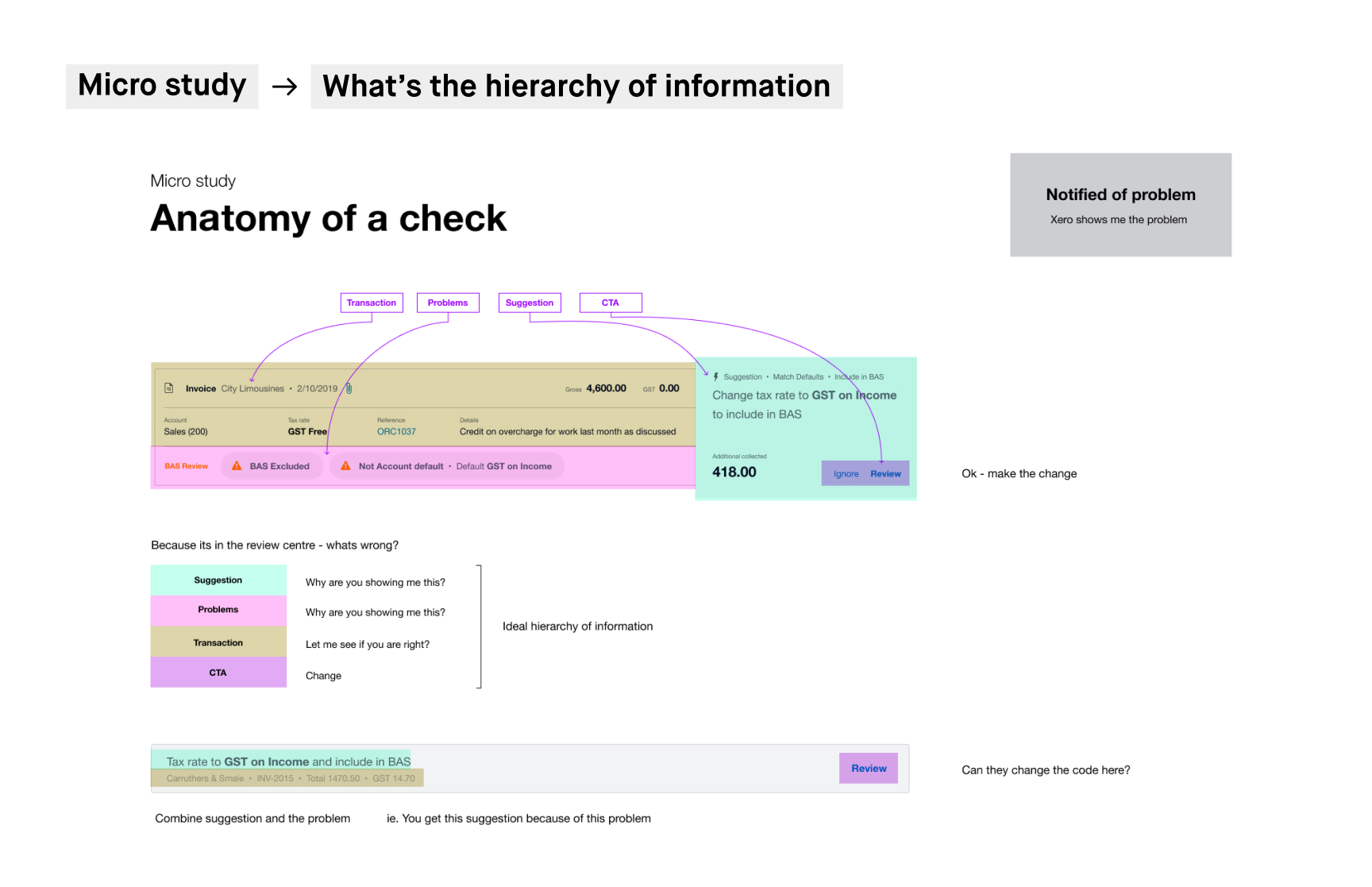
Task: Click the Problems callout label
Action: coord(448,303)
